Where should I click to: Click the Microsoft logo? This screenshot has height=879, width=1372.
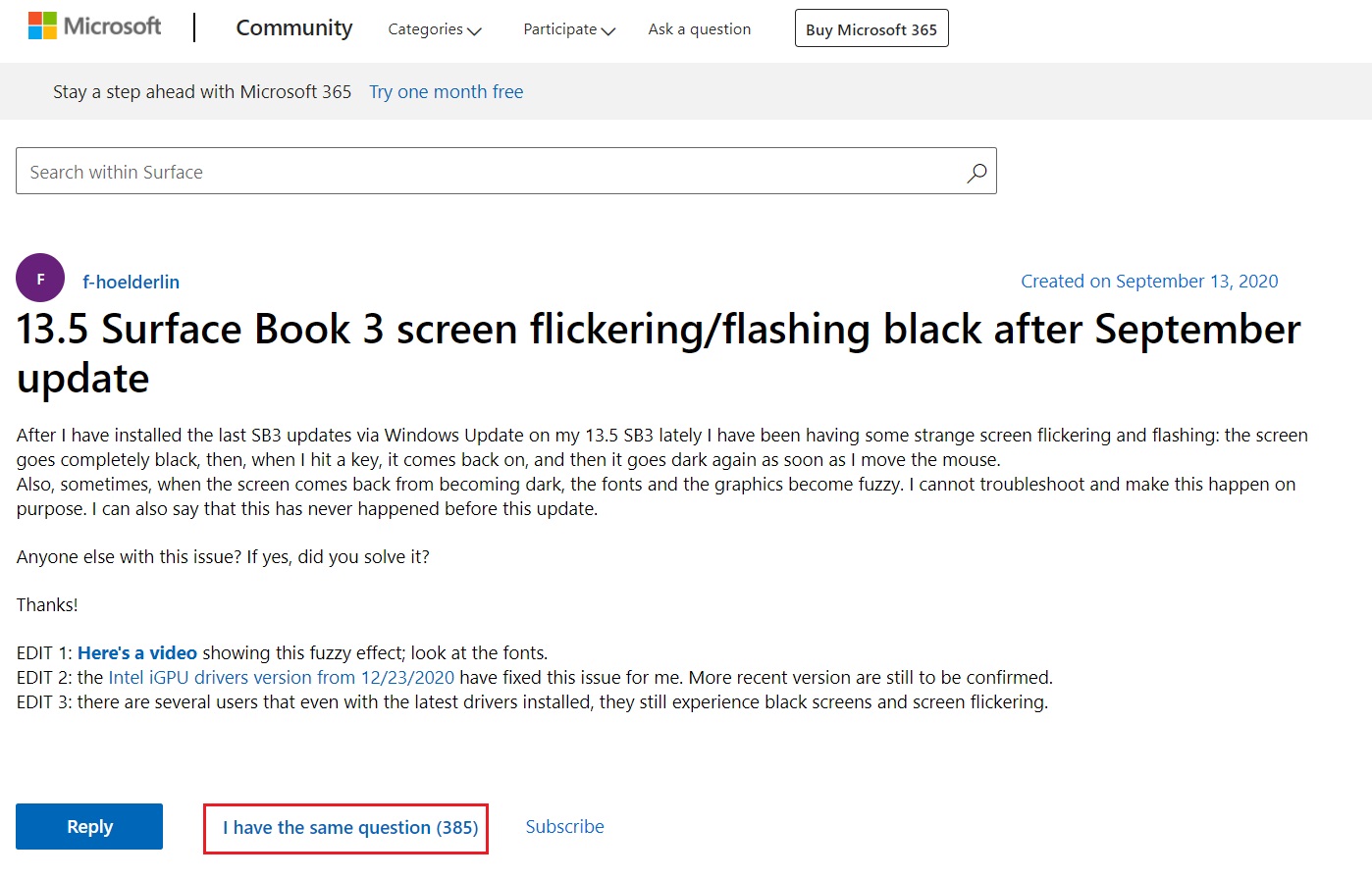(x=94, y=26)
